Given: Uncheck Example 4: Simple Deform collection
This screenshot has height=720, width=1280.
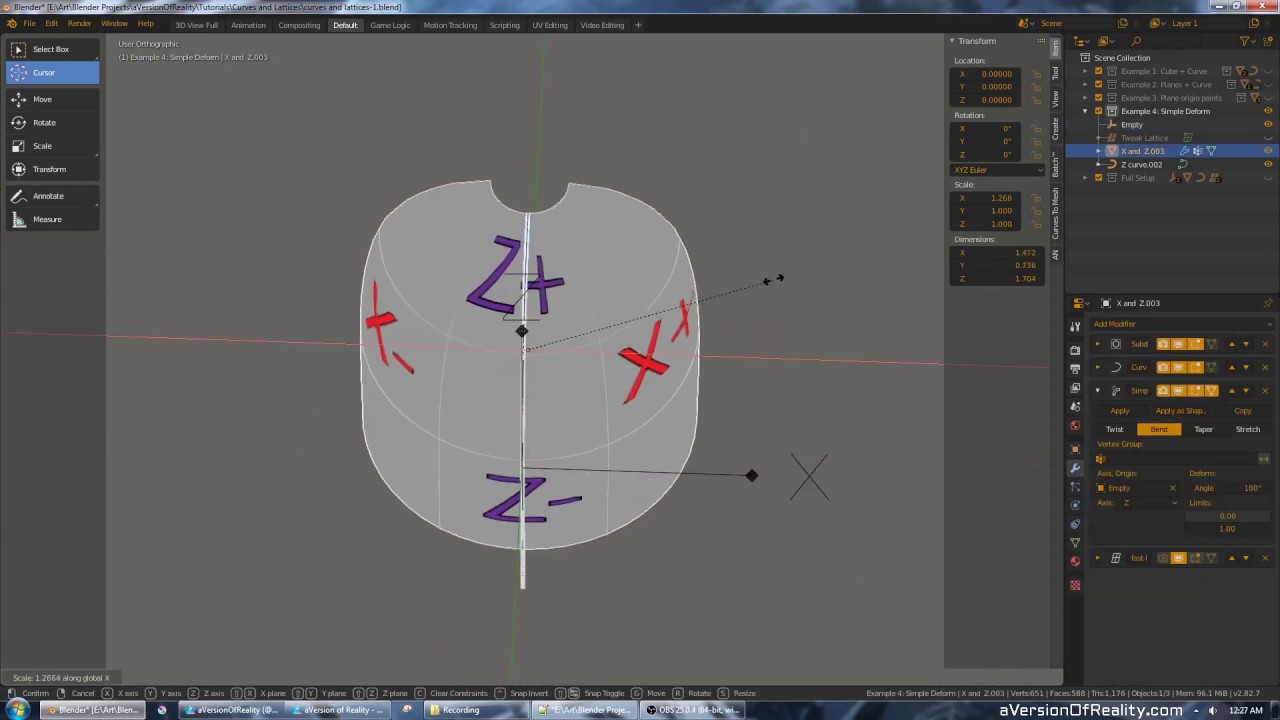Looking at the screenshot, I should [1099, 111].
